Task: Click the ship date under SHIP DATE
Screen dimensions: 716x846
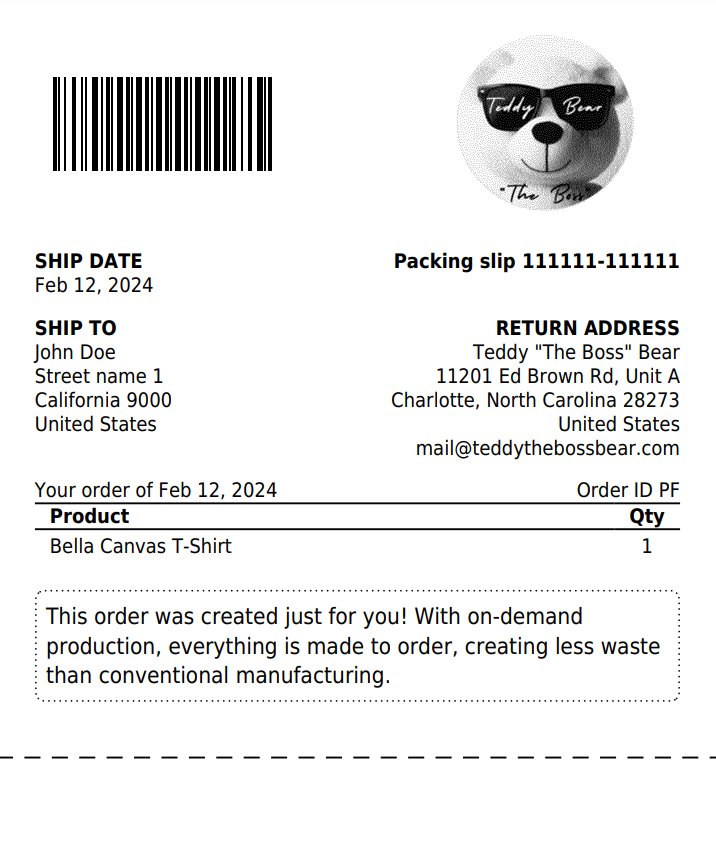Action: pos(94,285)
